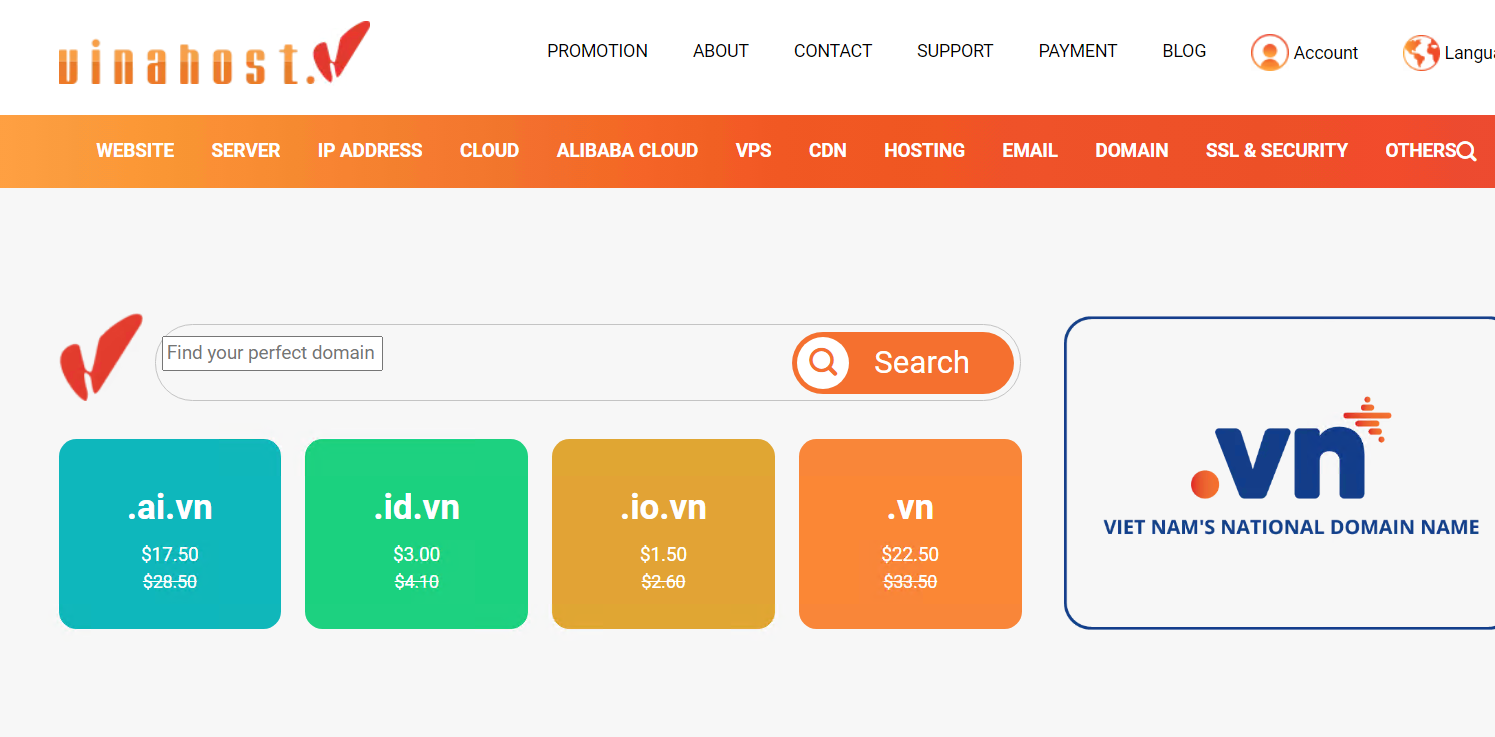Open the .vn national domain banner
Screen dimensions: 1495x737
click(x=1280, y=472)
